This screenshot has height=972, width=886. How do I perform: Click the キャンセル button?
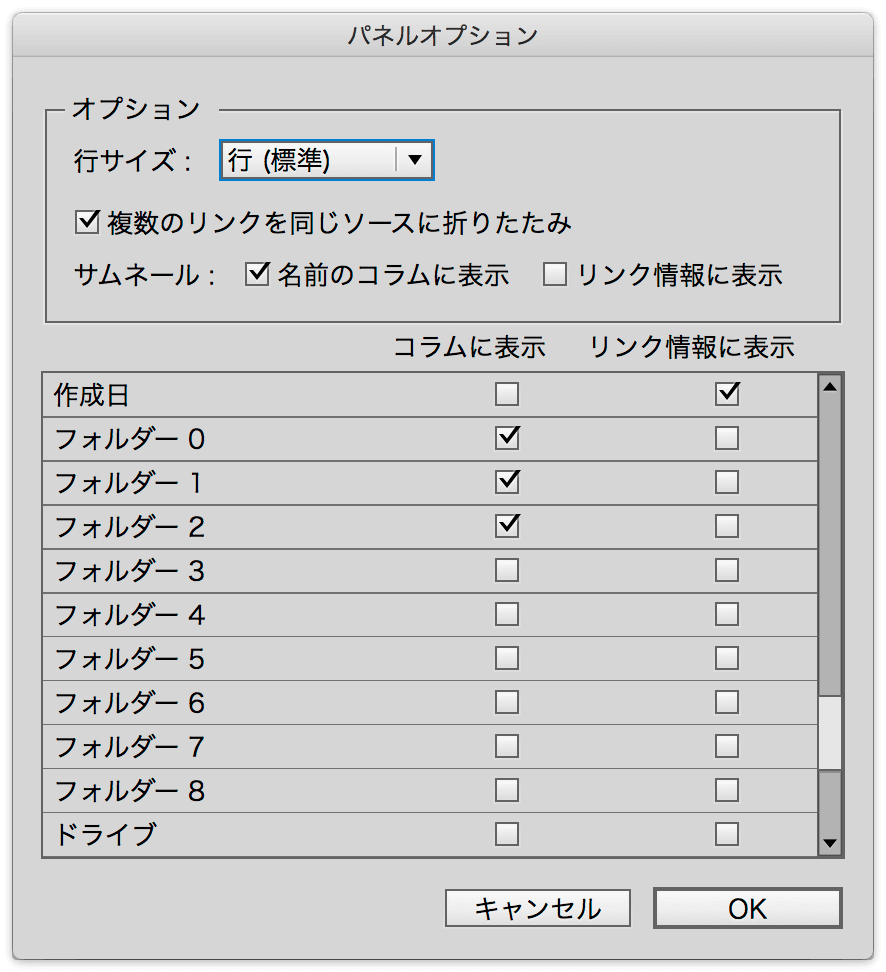(x=538, y=908)
